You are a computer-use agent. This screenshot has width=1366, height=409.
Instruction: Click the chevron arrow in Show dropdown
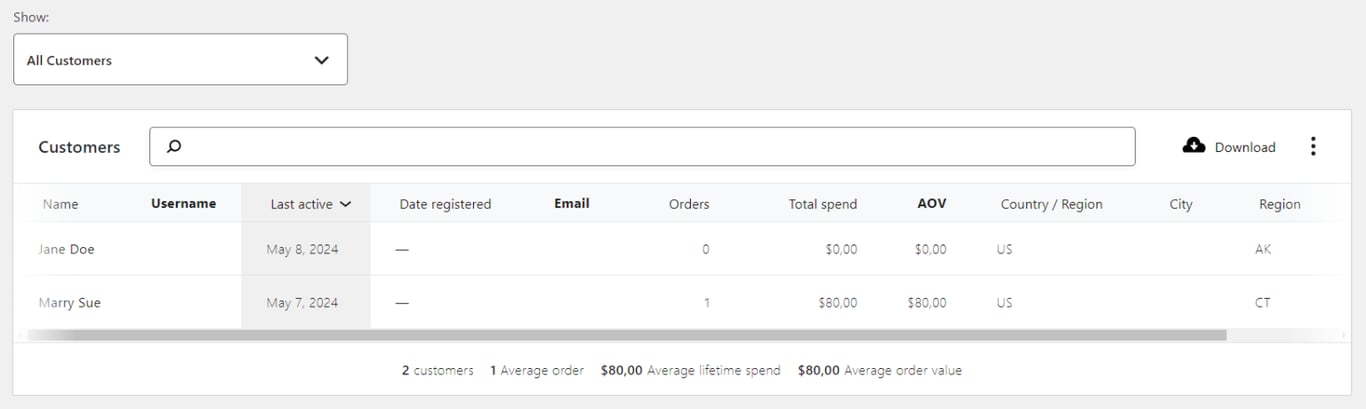[x=321, y=60]
